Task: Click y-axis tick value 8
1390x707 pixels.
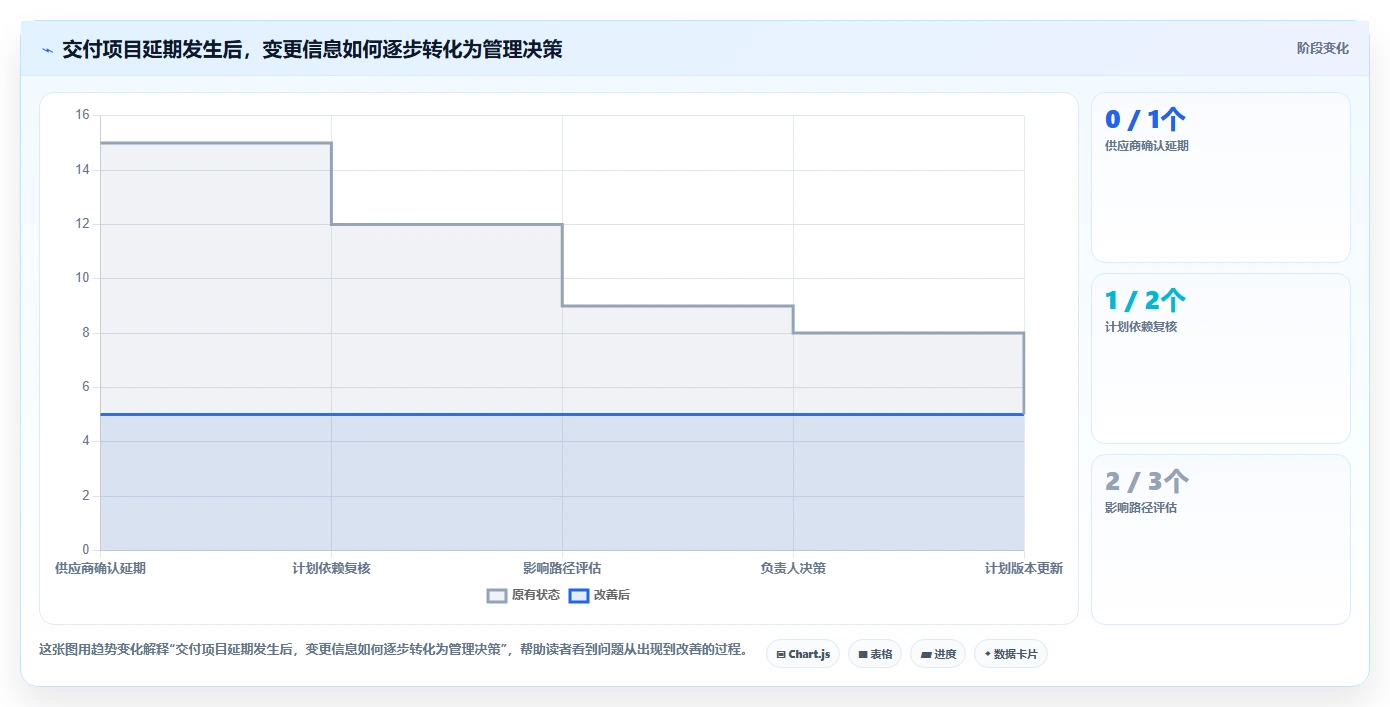Action: click(85, 333)
